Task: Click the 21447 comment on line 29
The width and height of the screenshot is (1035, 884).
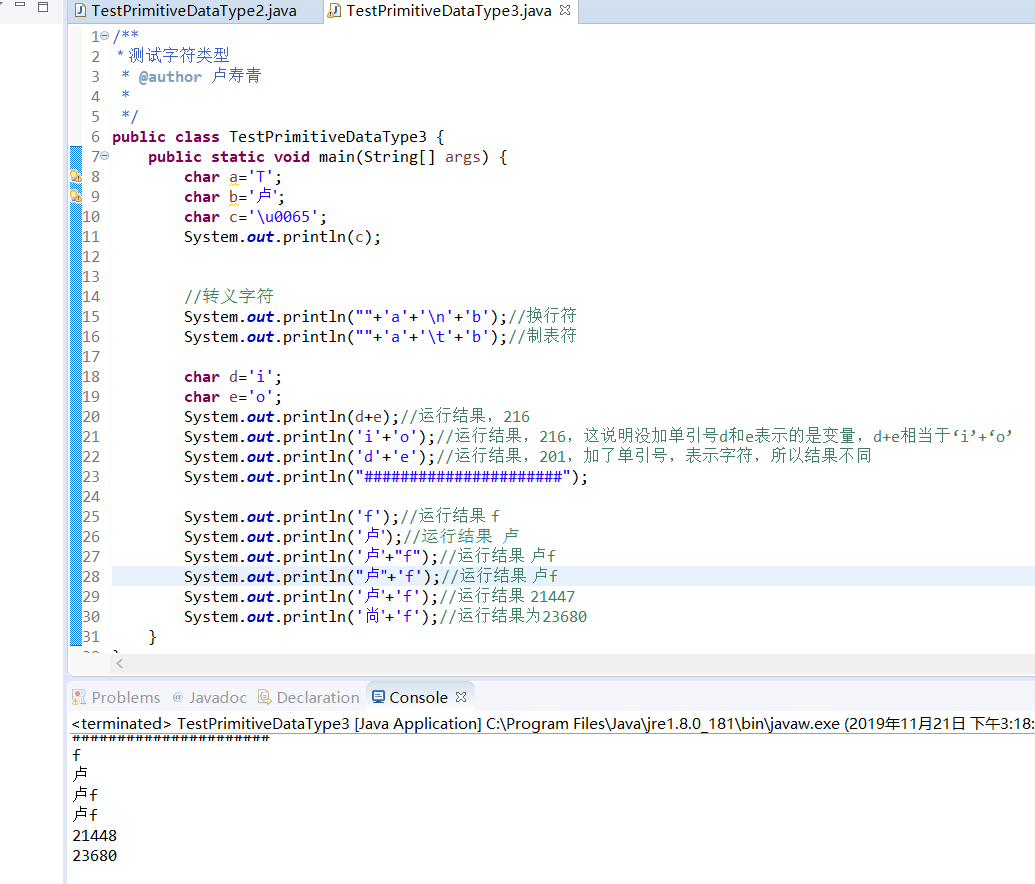Action: (x=507, y=596)
